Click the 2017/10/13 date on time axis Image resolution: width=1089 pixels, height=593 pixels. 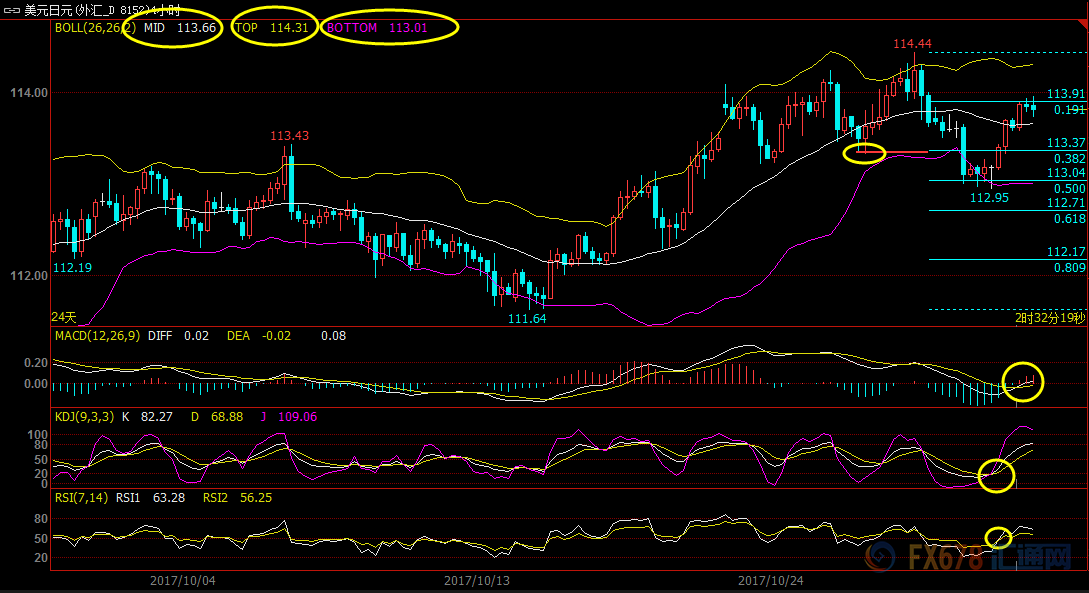click(476, 580)
